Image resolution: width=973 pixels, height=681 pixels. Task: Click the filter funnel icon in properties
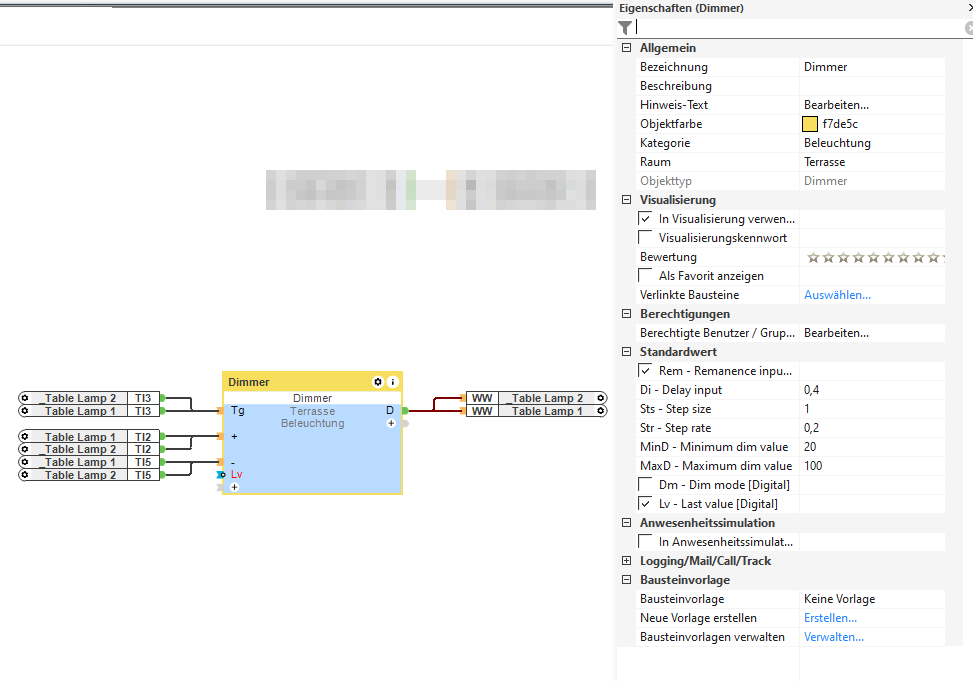coord(625,28)
